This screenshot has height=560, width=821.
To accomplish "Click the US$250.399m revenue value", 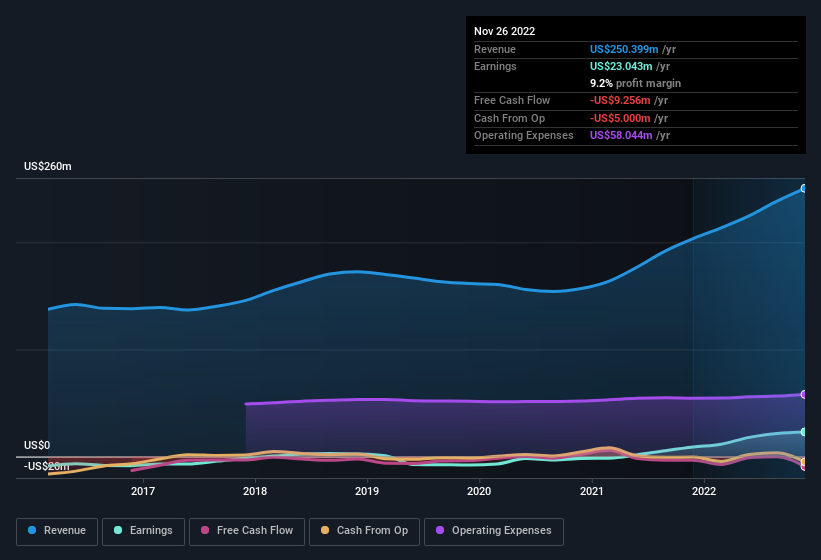I will click(624, 49).
